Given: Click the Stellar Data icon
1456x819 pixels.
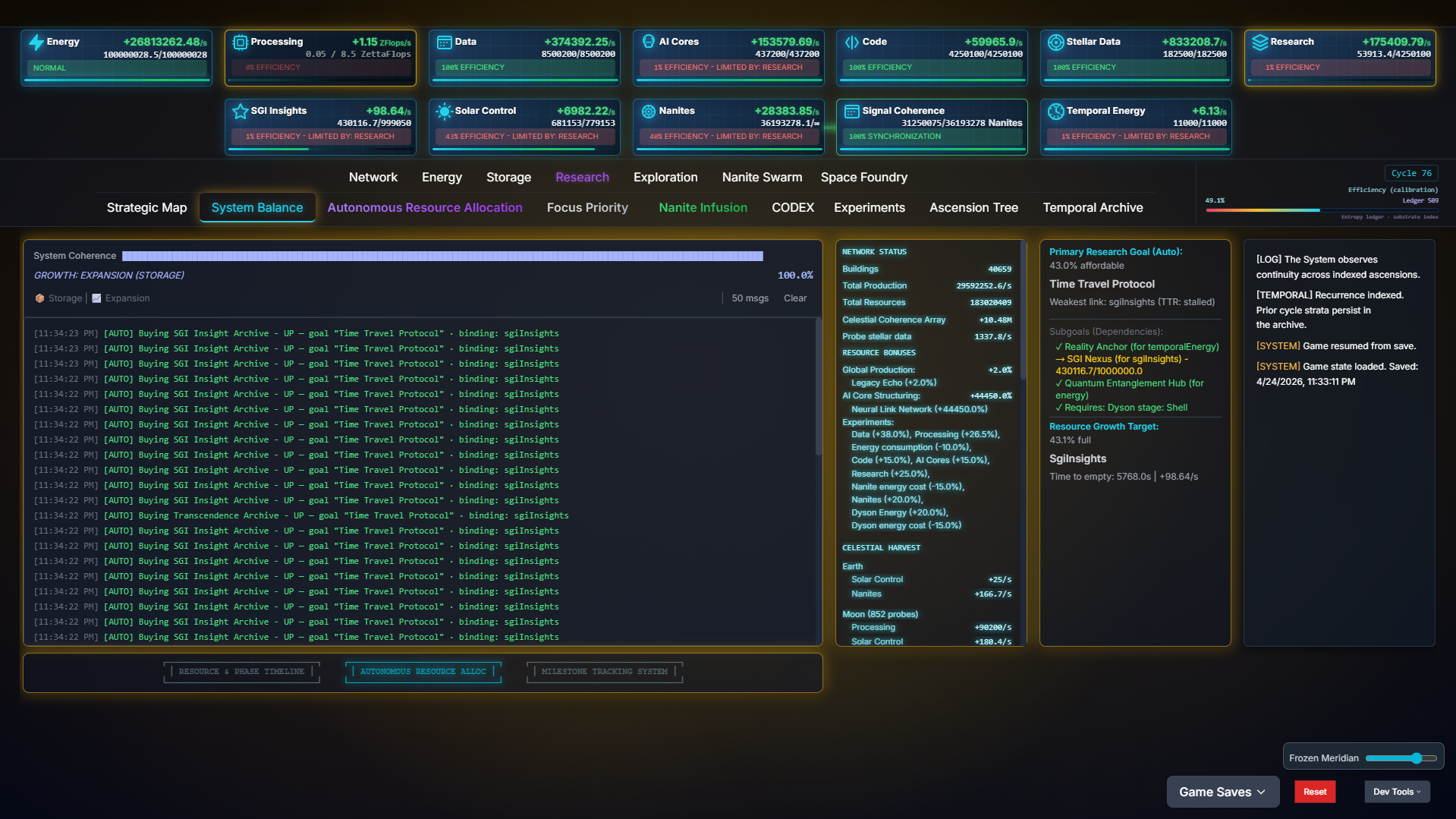Looking at the screenshot, I should click(1056, 43).
